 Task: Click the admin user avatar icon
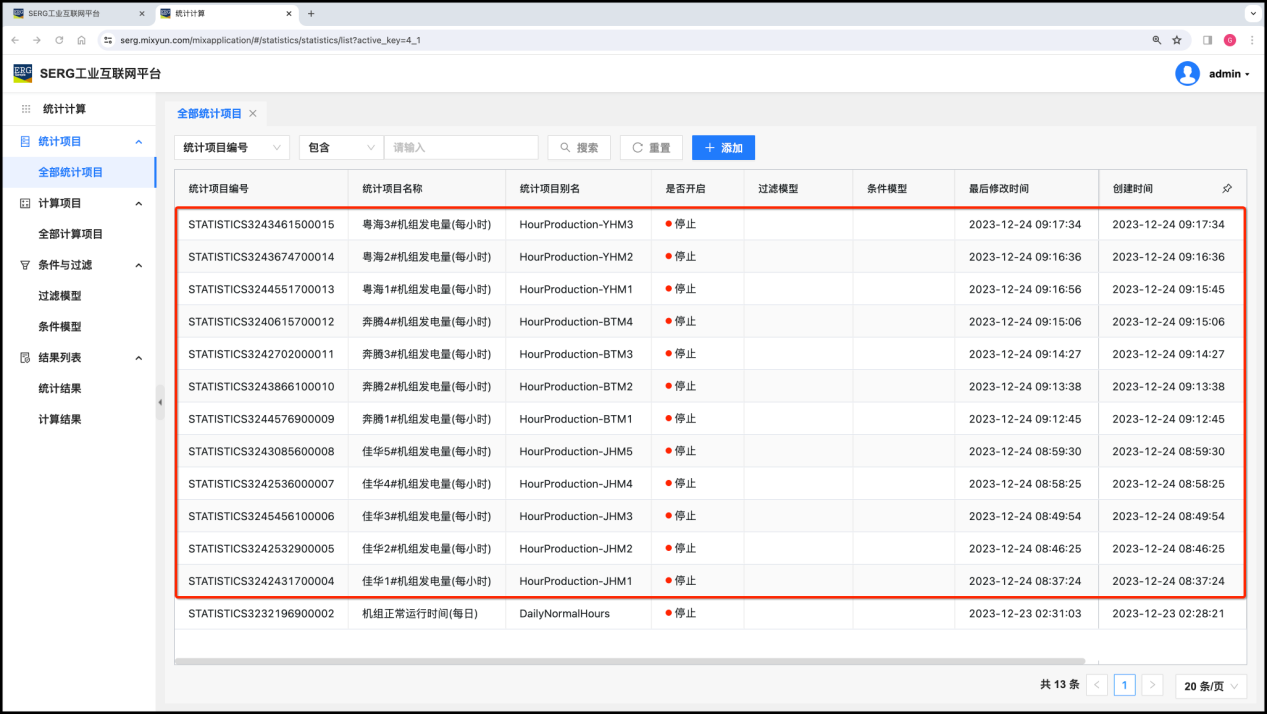pyautogui.click(x=1187, y=74)
